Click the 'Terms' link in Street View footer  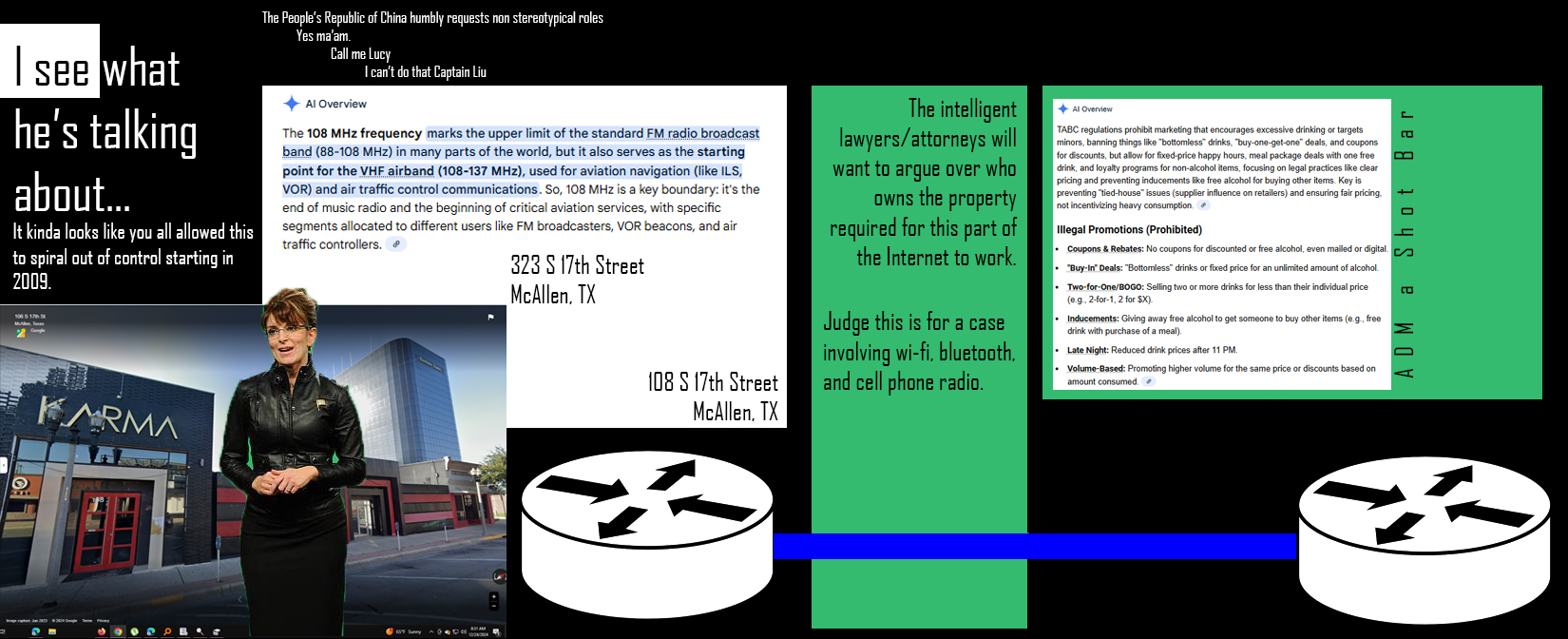[87, 621]
